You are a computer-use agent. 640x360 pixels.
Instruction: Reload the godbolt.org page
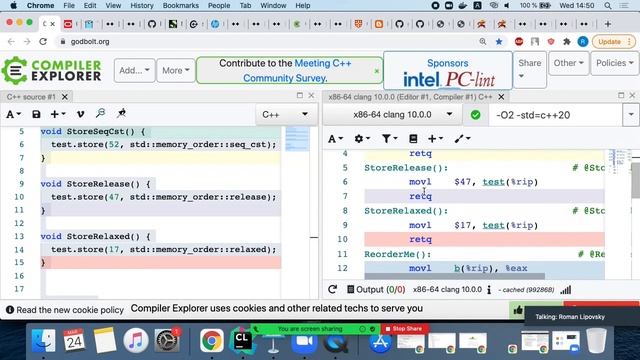tap(43, 42)
